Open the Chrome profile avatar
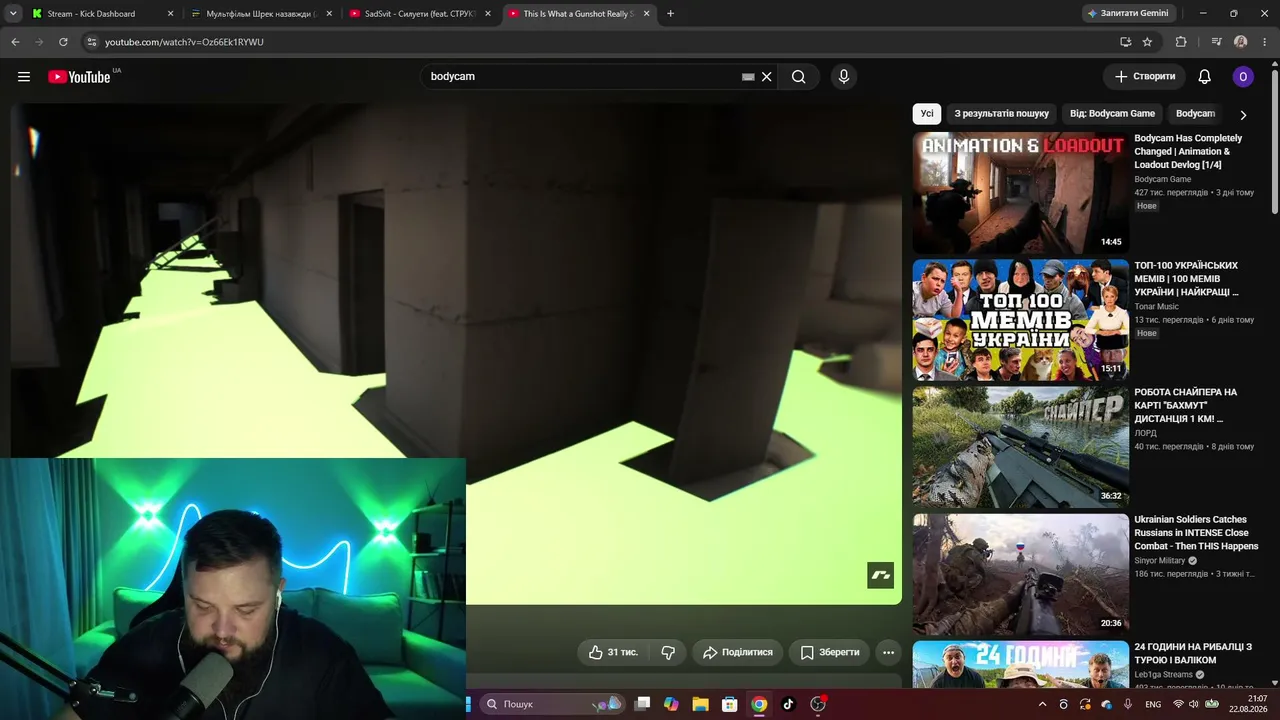1280x720 pixels. (x=1241, y=42)
